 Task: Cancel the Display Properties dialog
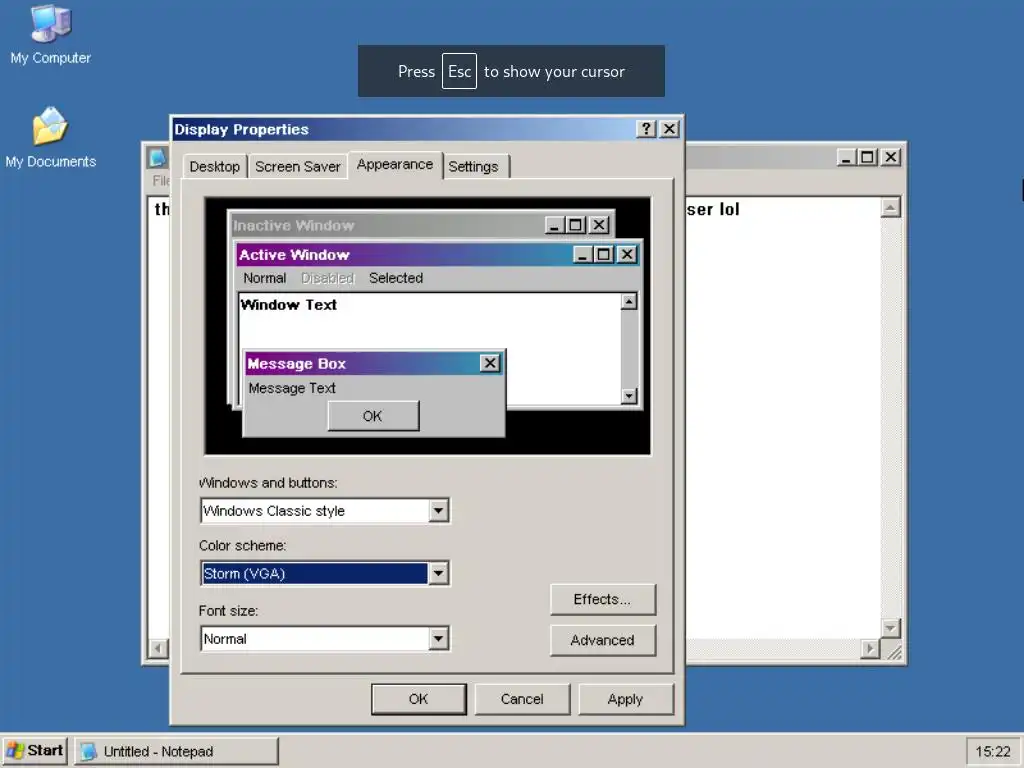pyautogui.click(x=522, y=699)
